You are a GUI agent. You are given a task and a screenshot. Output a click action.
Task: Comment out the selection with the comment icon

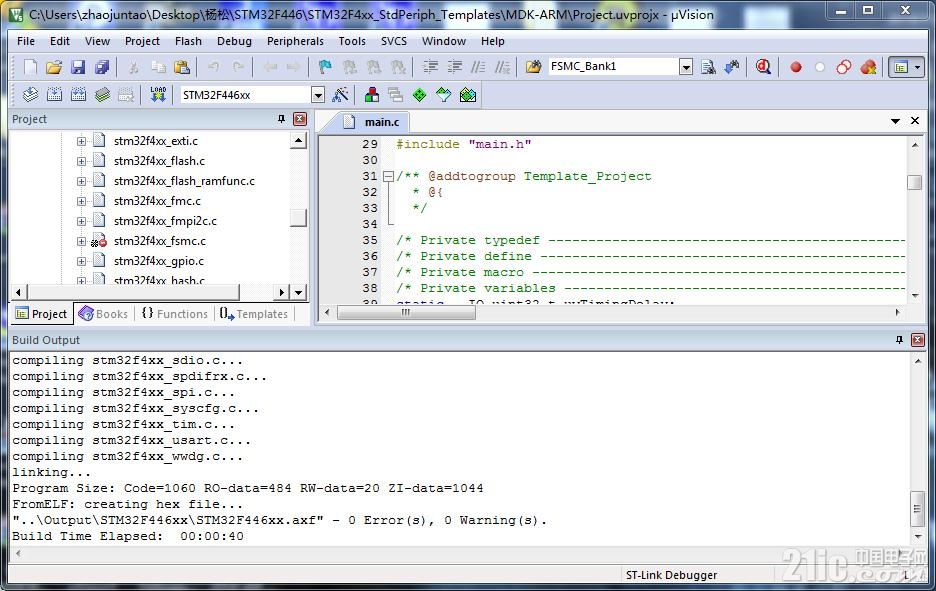478,67
